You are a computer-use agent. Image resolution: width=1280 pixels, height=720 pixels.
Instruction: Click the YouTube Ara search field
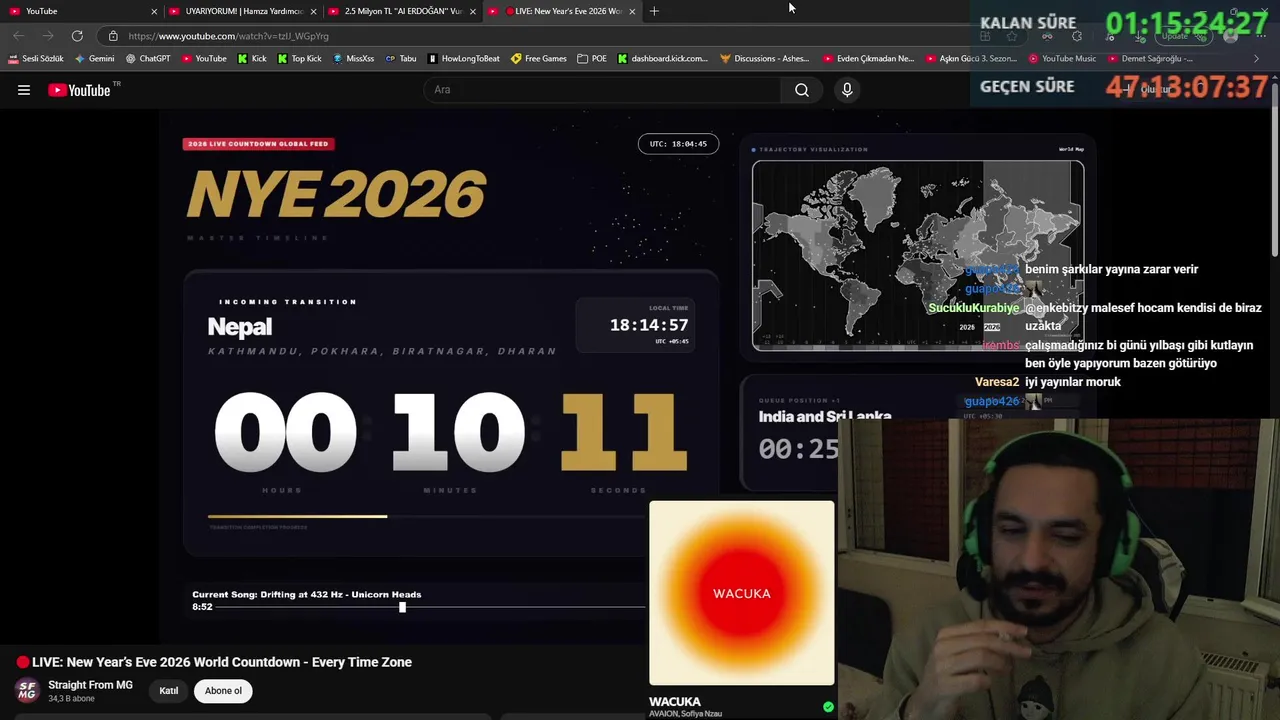click(x=602, y=90)
